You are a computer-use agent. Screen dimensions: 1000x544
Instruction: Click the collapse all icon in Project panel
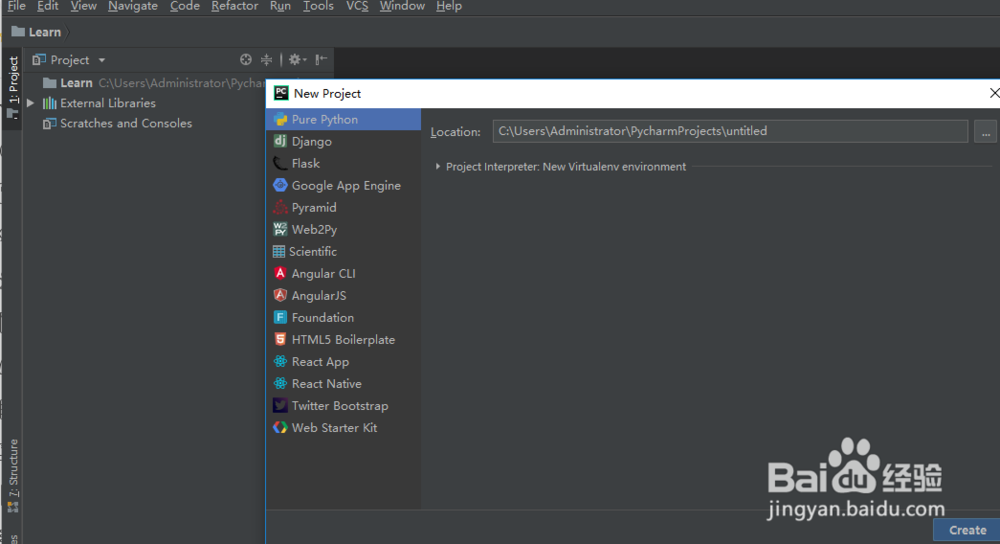click(267, 59)
